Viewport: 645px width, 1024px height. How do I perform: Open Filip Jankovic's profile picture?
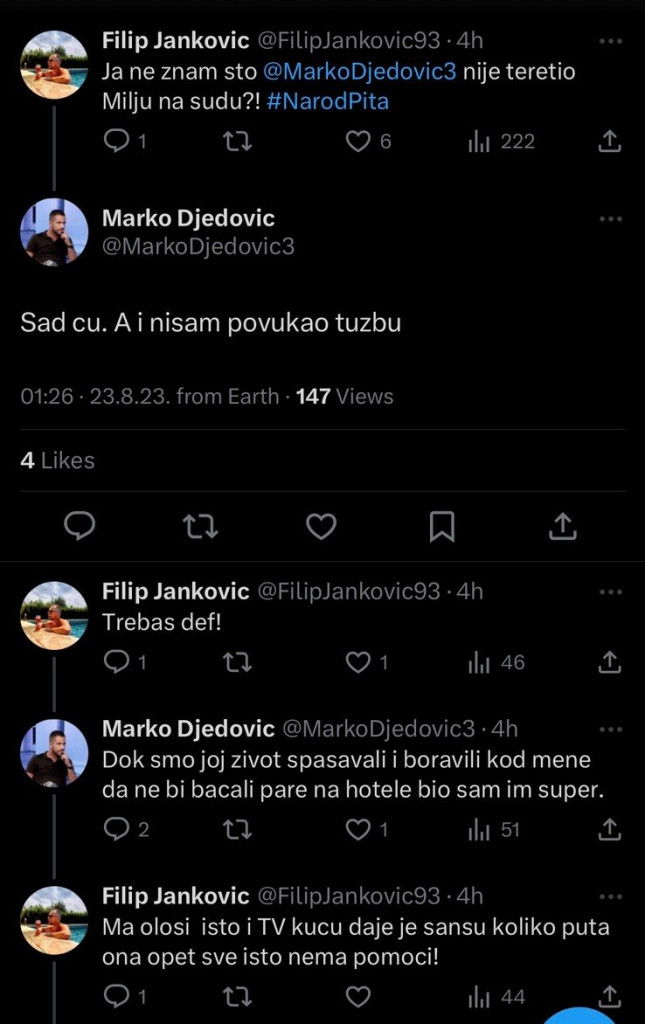pyautogui.click(x=54, y=65)
